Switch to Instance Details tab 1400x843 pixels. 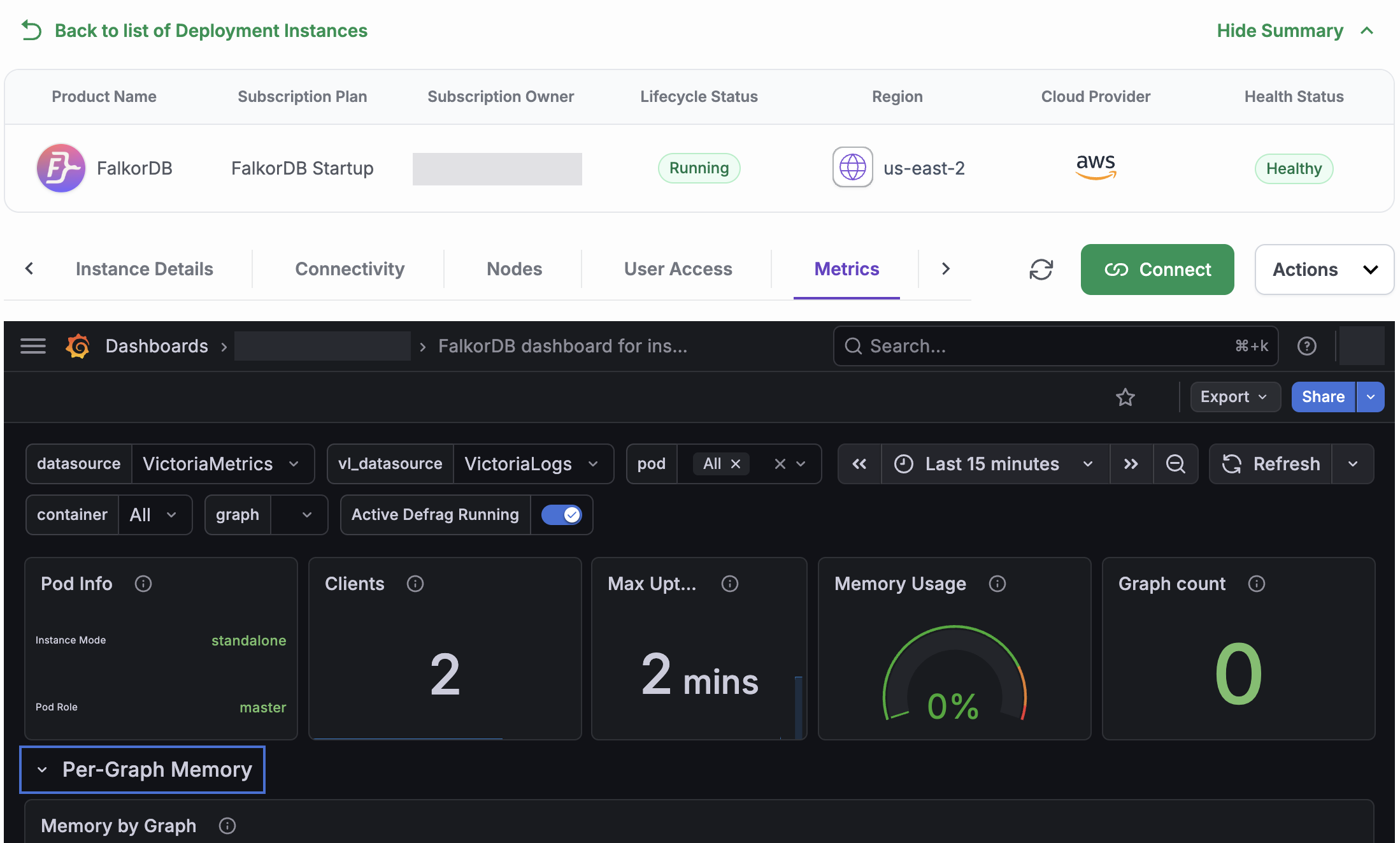coord(145,269)
